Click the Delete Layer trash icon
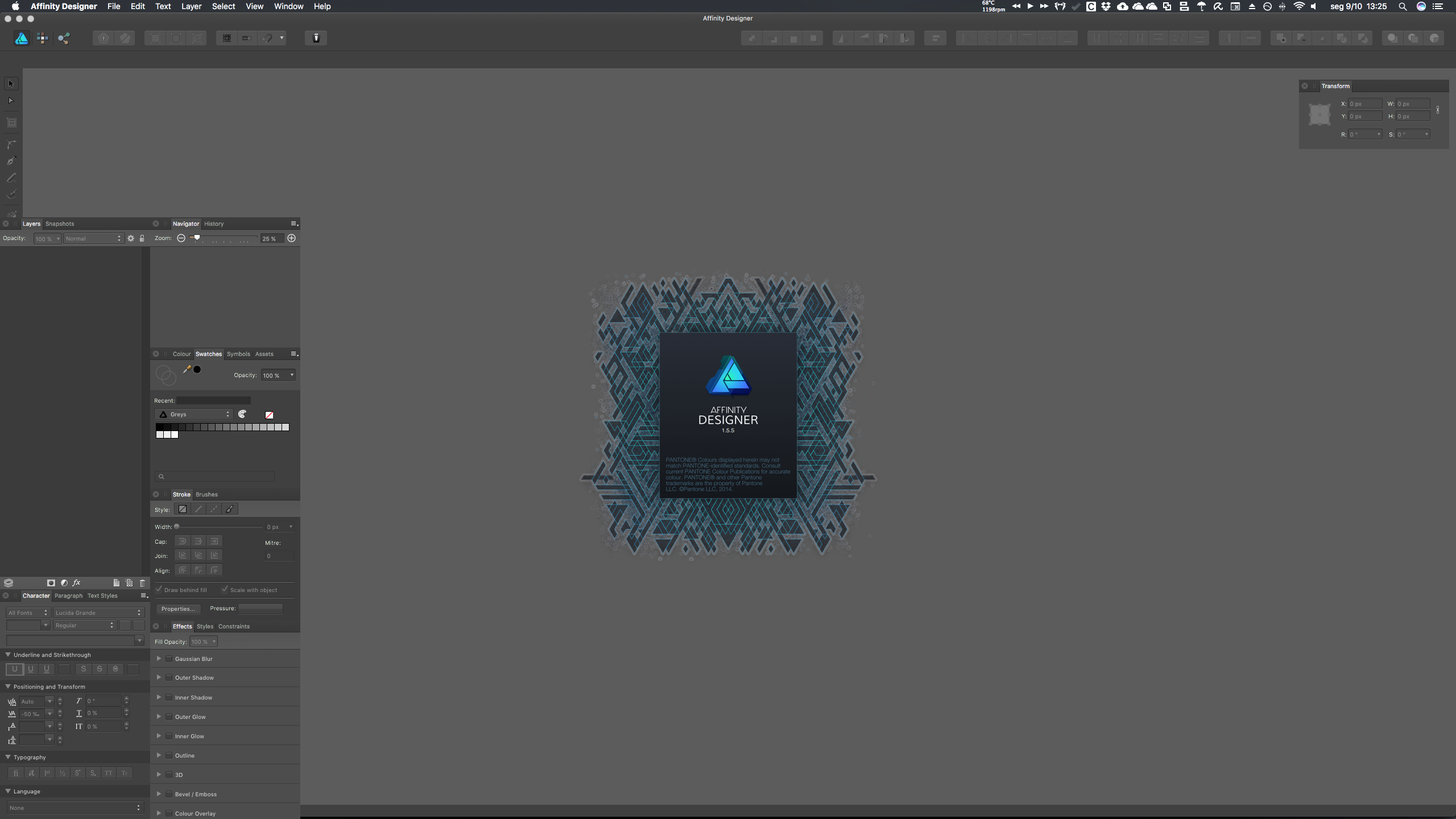This screenshot has width=1456, height=819. (x=142, y=583)
